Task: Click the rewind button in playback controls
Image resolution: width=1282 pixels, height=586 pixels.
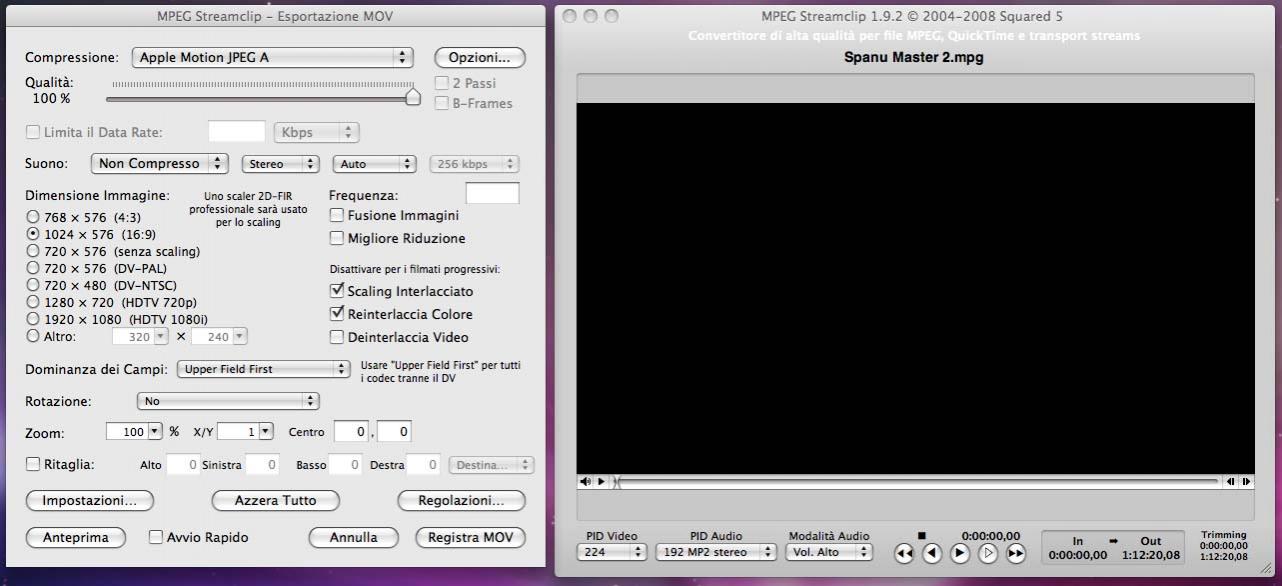Action: coord(904,552)
